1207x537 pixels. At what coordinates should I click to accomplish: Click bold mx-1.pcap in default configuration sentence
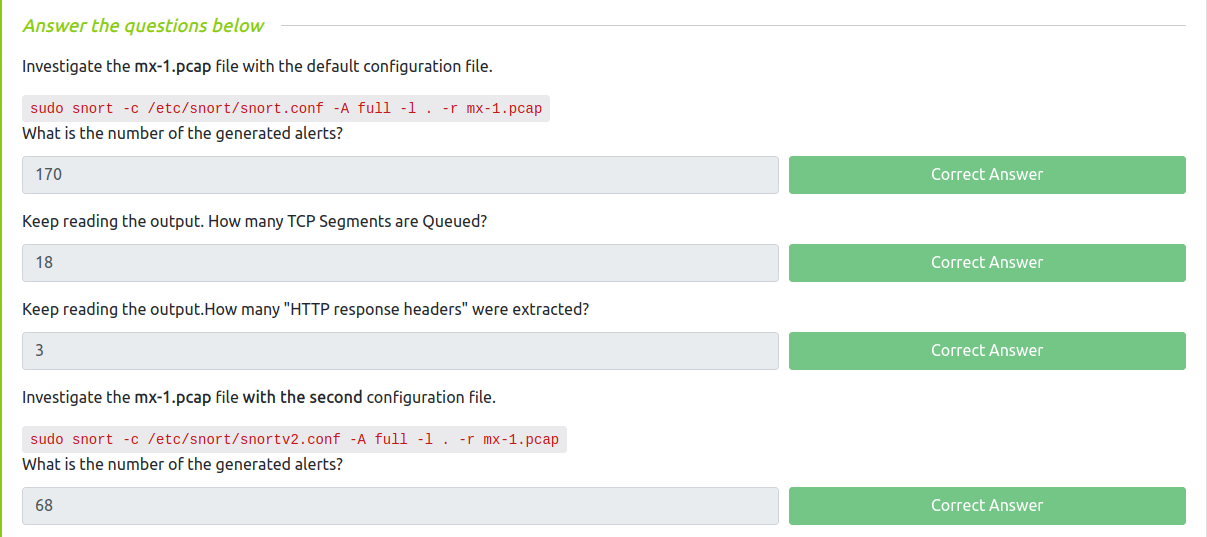tap(172, 67)
